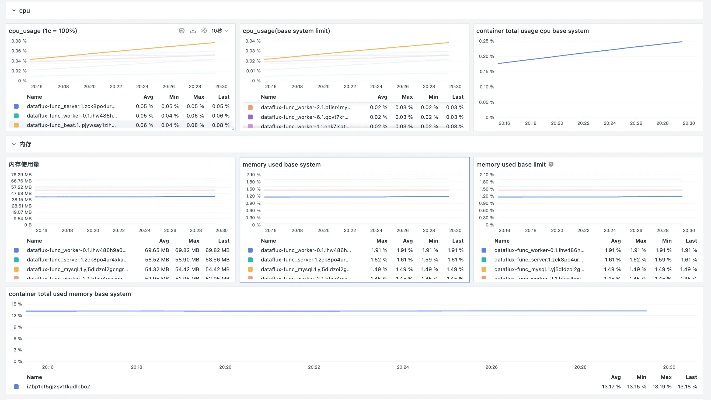The height and width of the screenshot is (400, 711).
Task: Sort 内存使用量 legend by Max column
Action: pyautogui.click(x=190, y=241)
